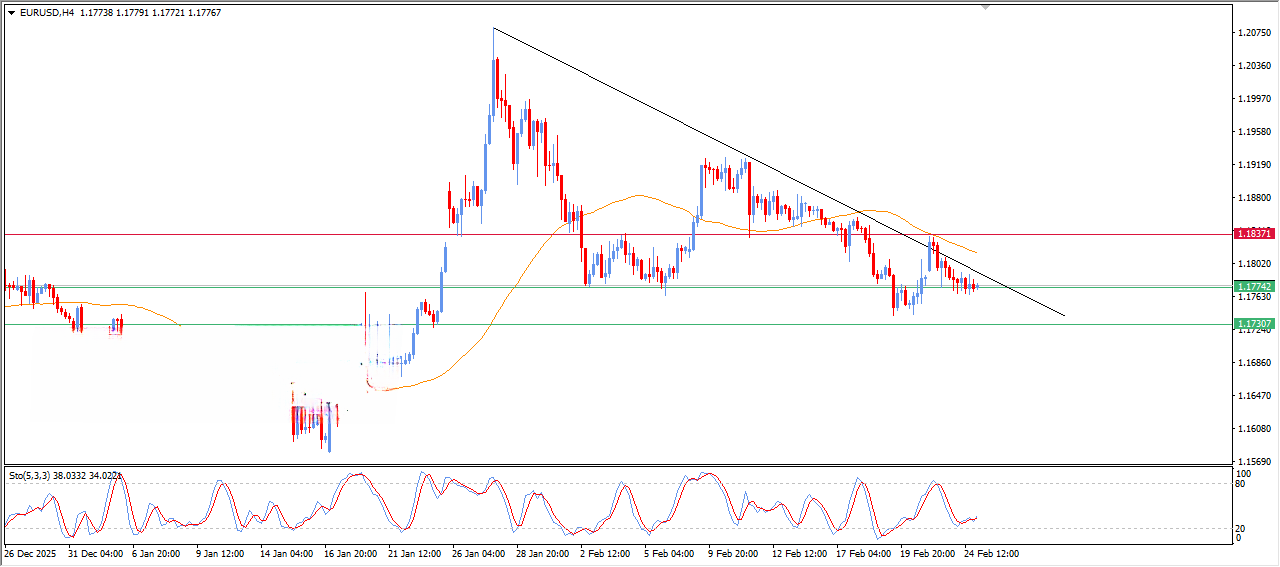Screen dimensions: 1280x567
Task: Click the Sto(5,3,3) indicator label
Action: pos(38,475)
